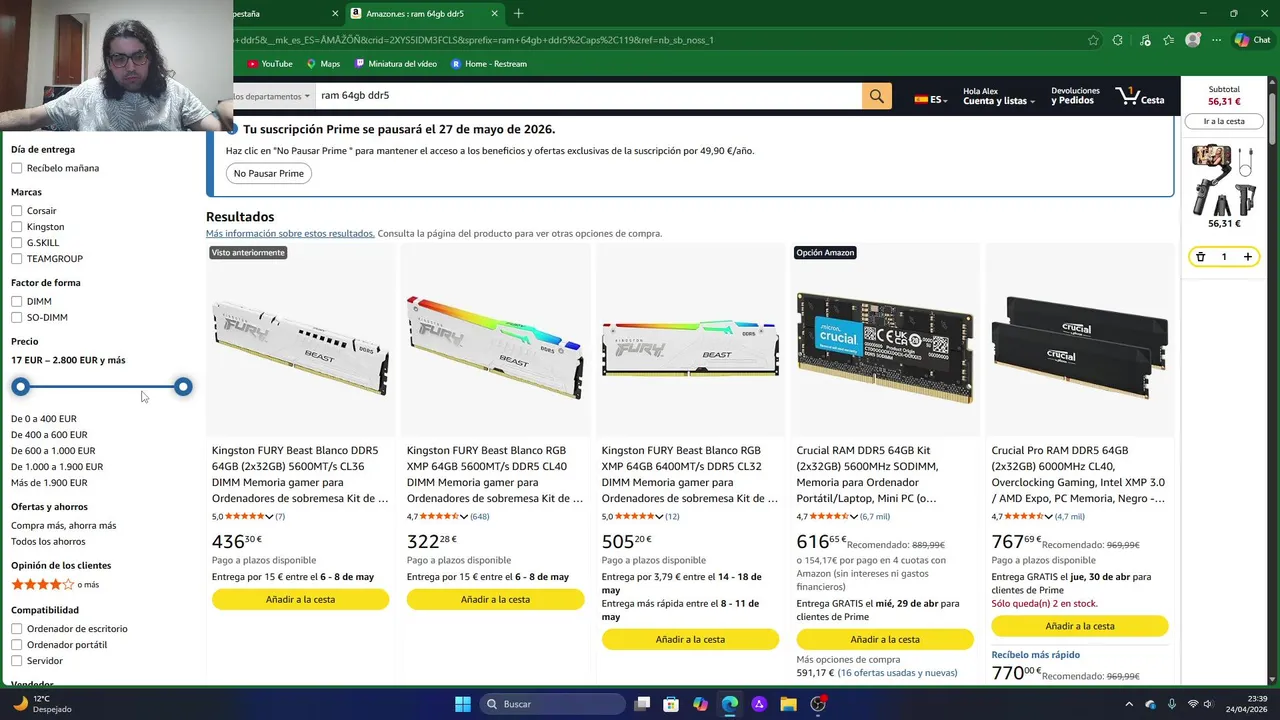Click the maximum price slider handle
Screen dimensions: 1280x720
tap(183, 387)
